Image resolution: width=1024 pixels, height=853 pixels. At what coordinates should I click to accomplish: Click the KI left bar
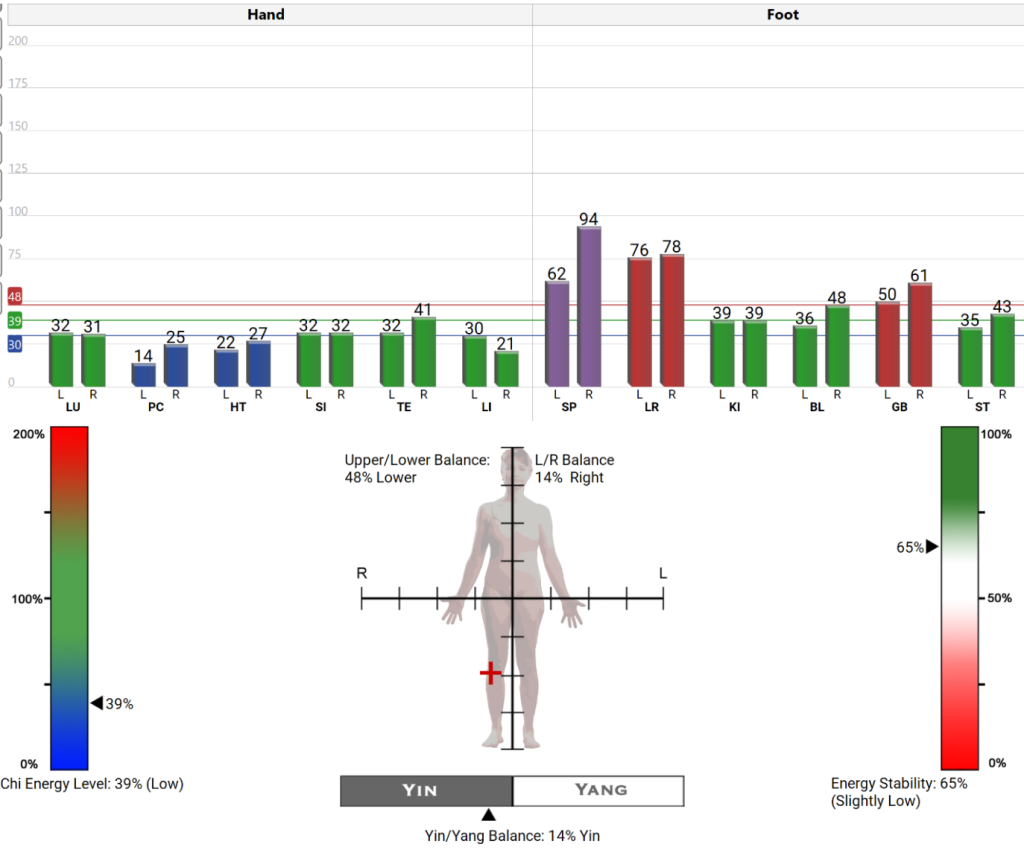[722, 353]
